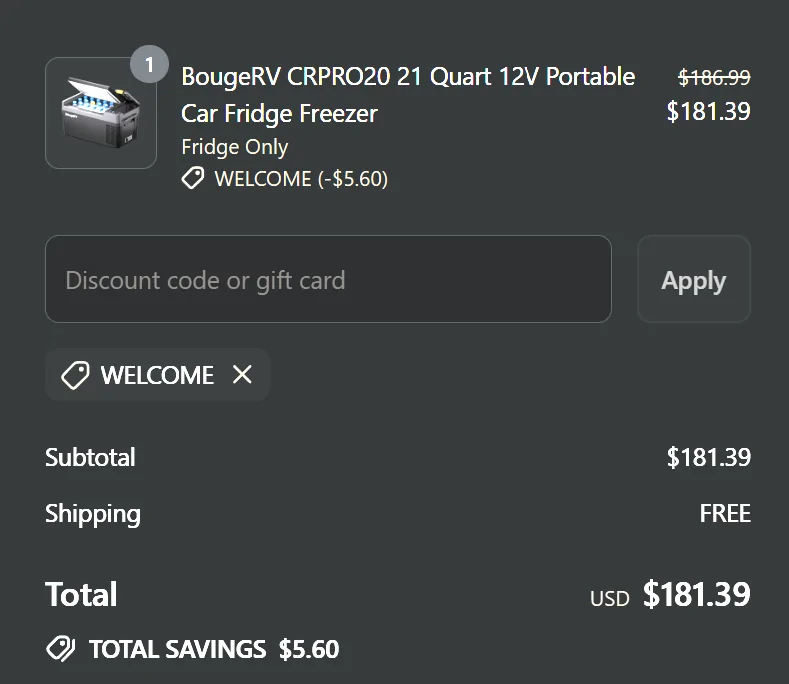Click the Total Savings tags icon
The height and width of the screenshot is (684, 789).
(60, 648)
